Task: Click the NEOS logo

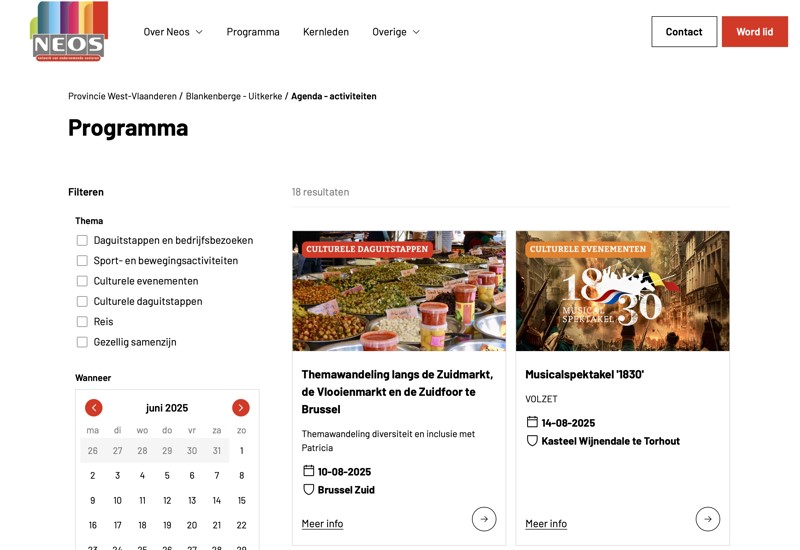Action: pos(69,32)
